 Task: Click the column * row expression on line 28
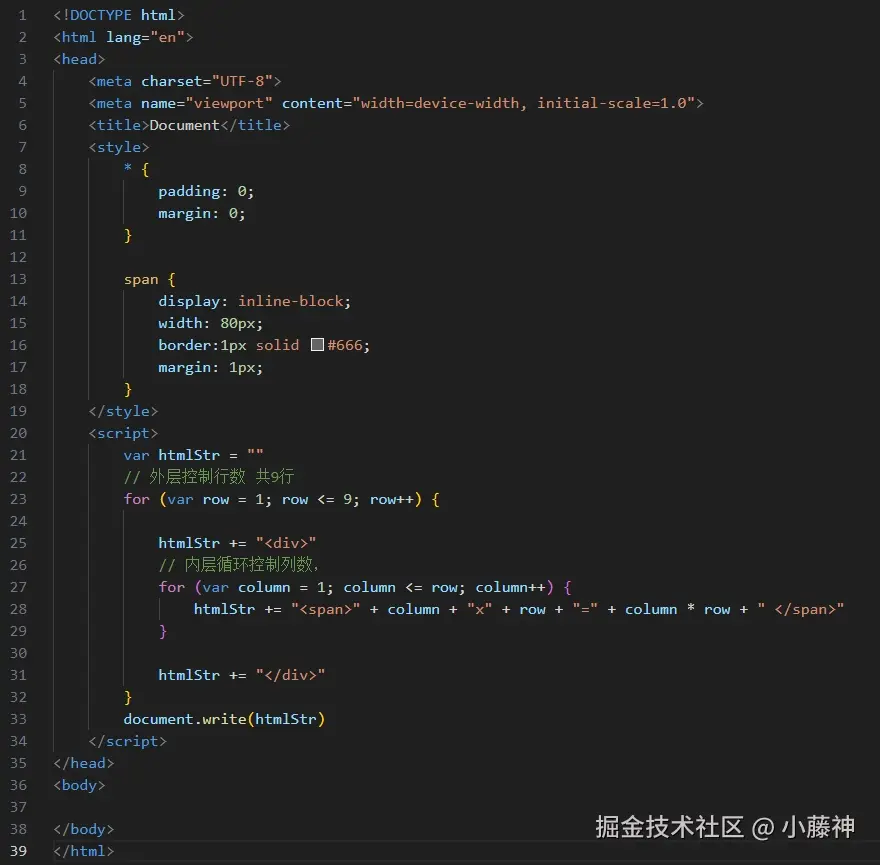pos(677,609)
